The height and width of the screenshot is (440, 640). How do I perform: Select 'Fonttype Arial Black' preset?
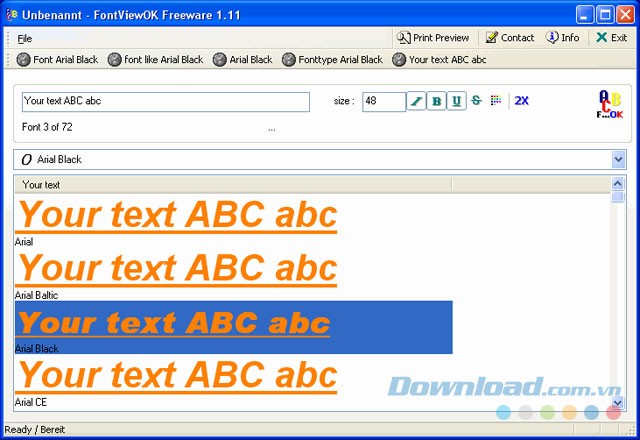click(x=332, y=60)
